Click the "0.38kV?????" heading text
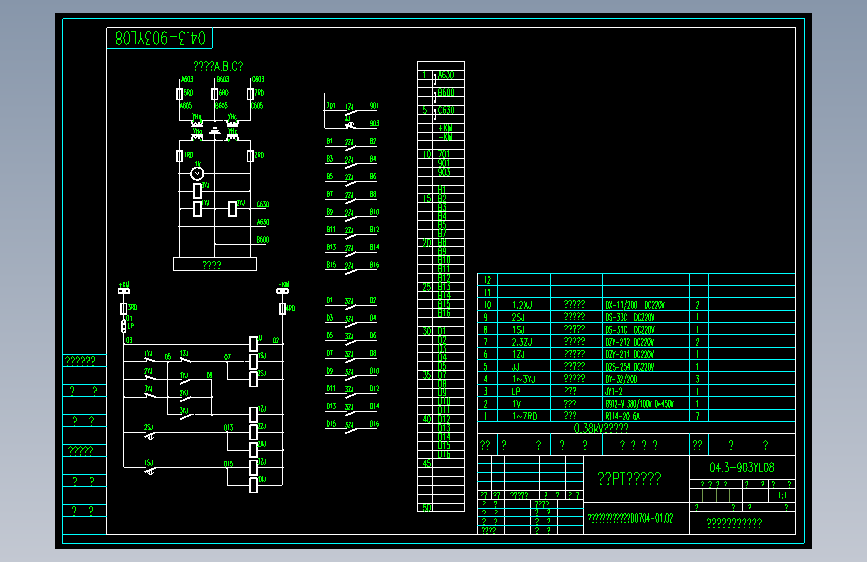 pos(600,428)
